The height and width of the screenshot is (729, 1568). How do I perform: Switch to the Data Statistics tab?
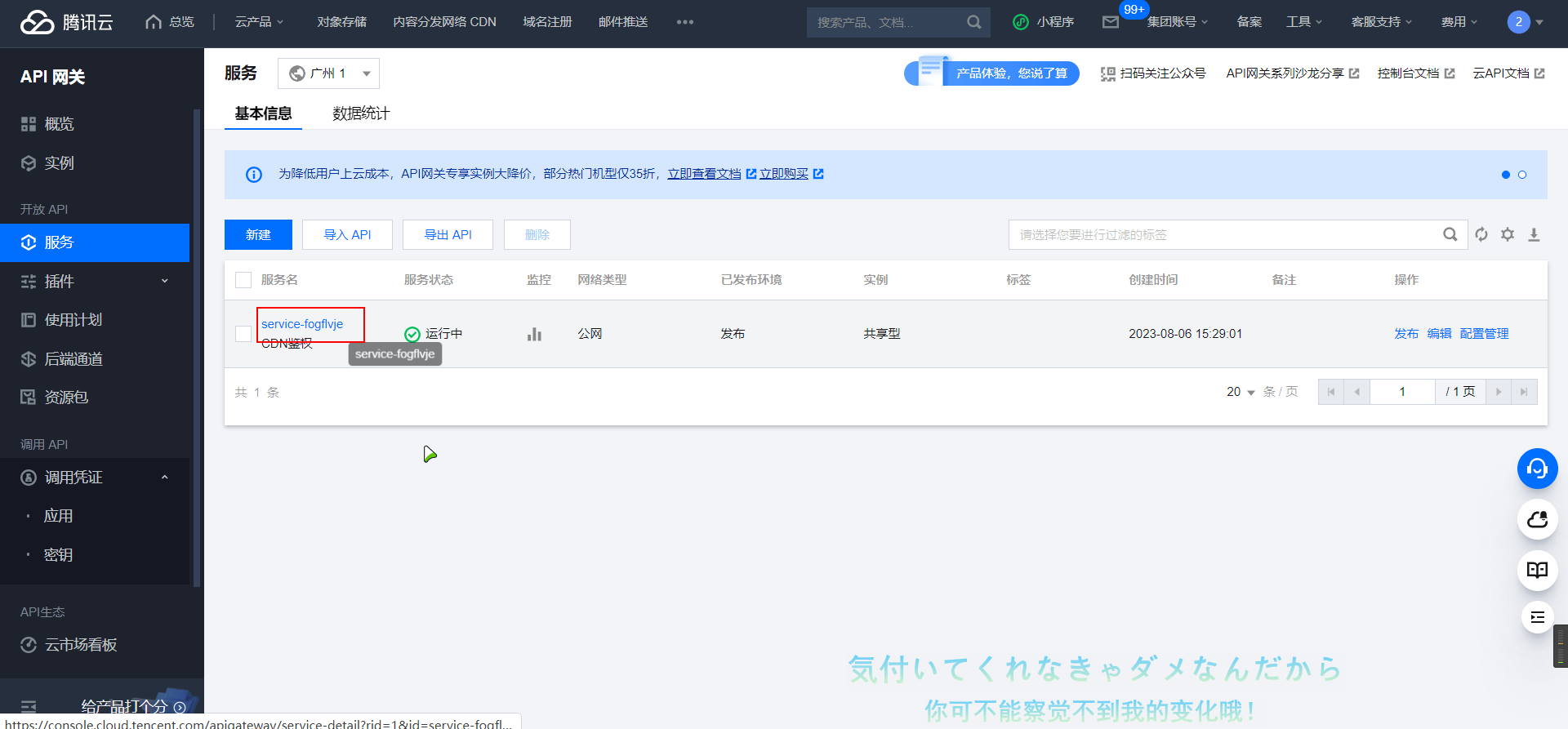point(361,113)
